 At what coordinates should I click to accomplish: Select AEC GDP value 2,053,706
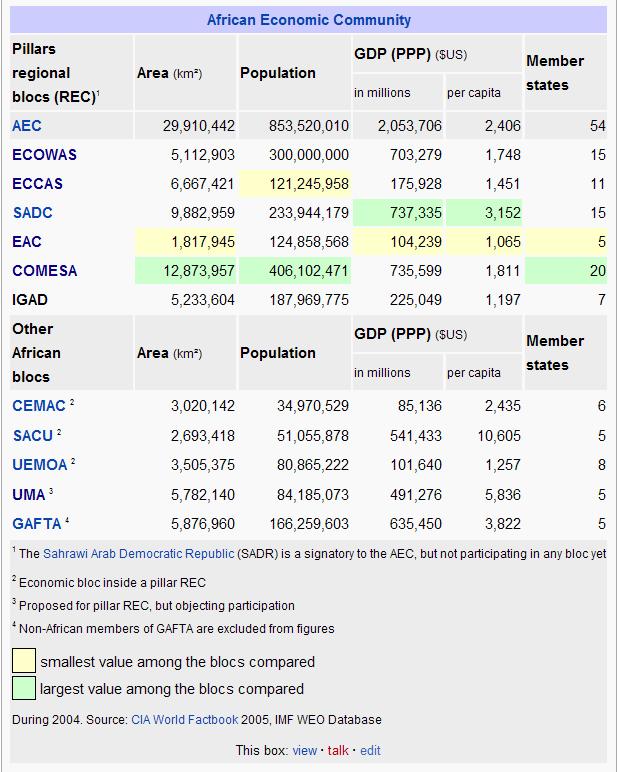pos(410,126)
